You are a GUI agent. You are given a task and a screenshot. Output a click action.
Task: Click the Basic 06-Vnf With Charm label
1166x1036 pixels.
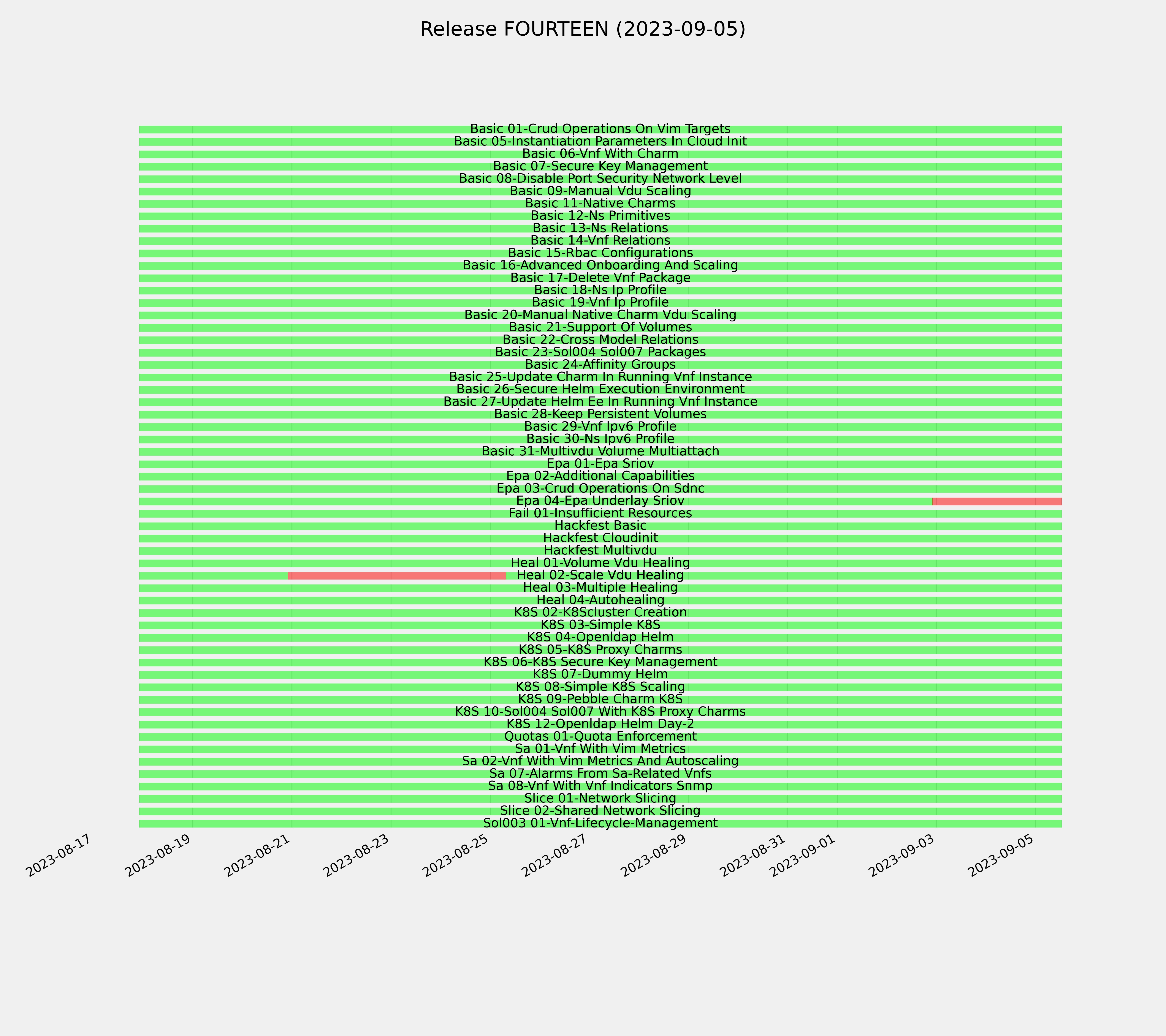600,154
